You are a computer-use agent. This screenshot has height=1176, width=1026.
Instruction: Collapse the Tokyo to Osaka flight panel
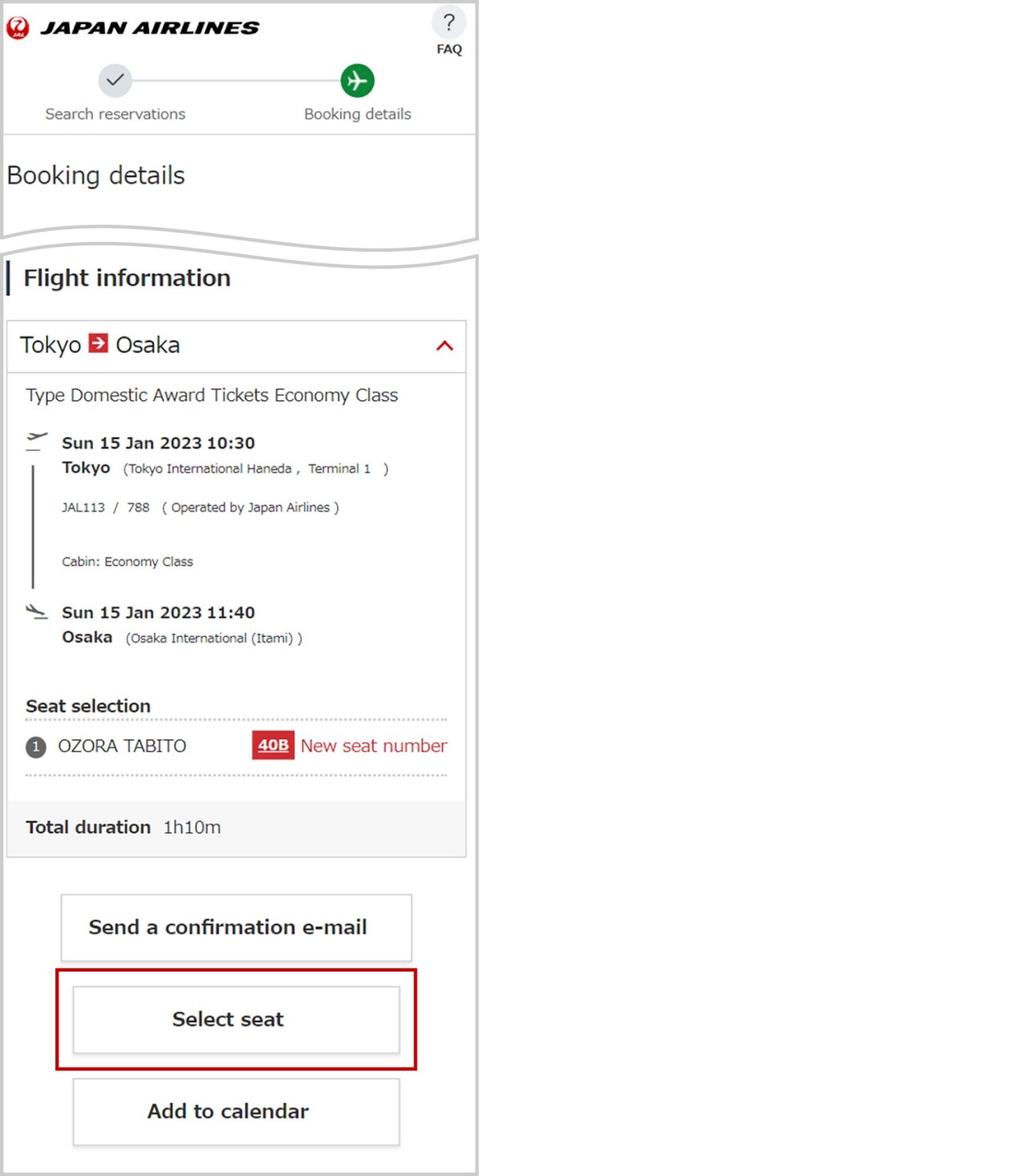tap(445, 346)
